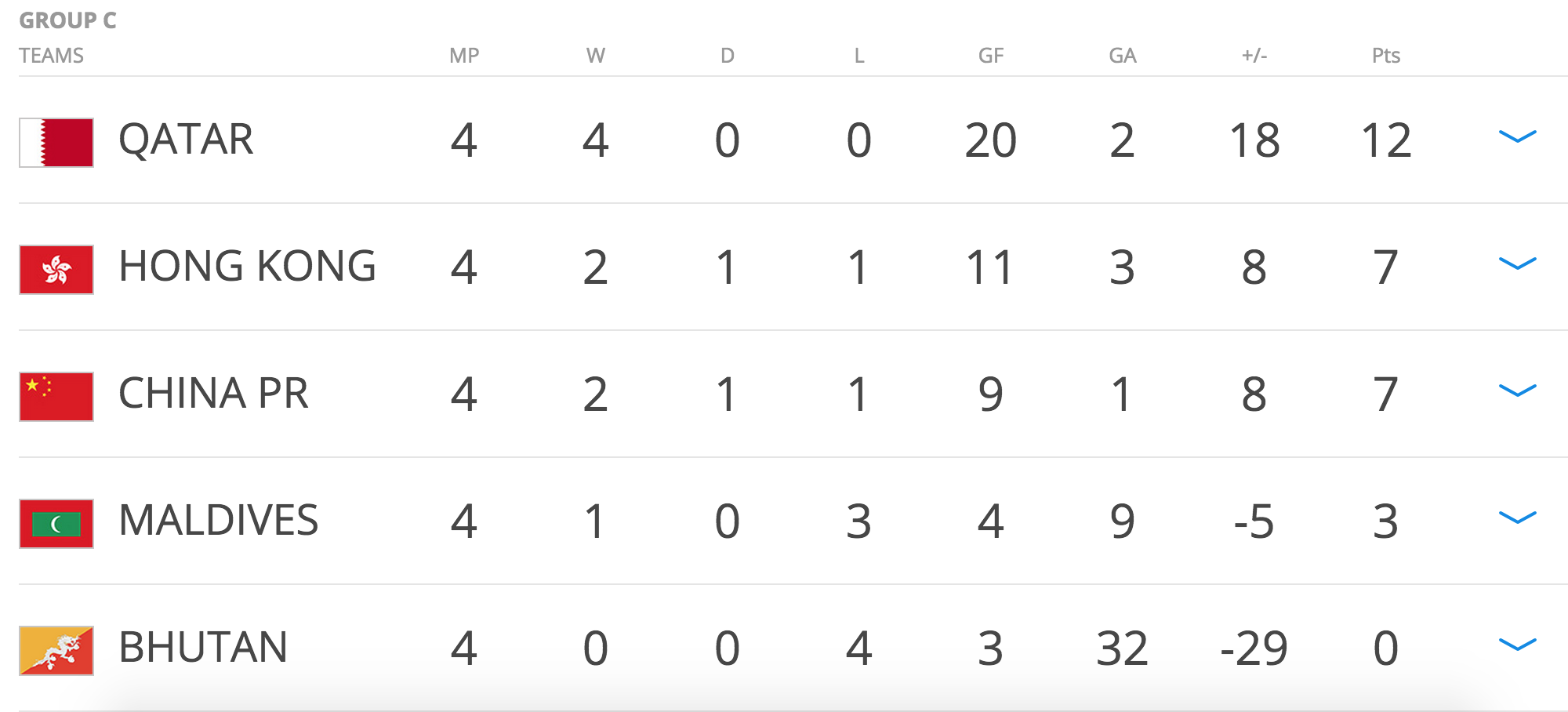1568x712 pixels.
Task: Expand the Qatar row details
Action: 1517,137
